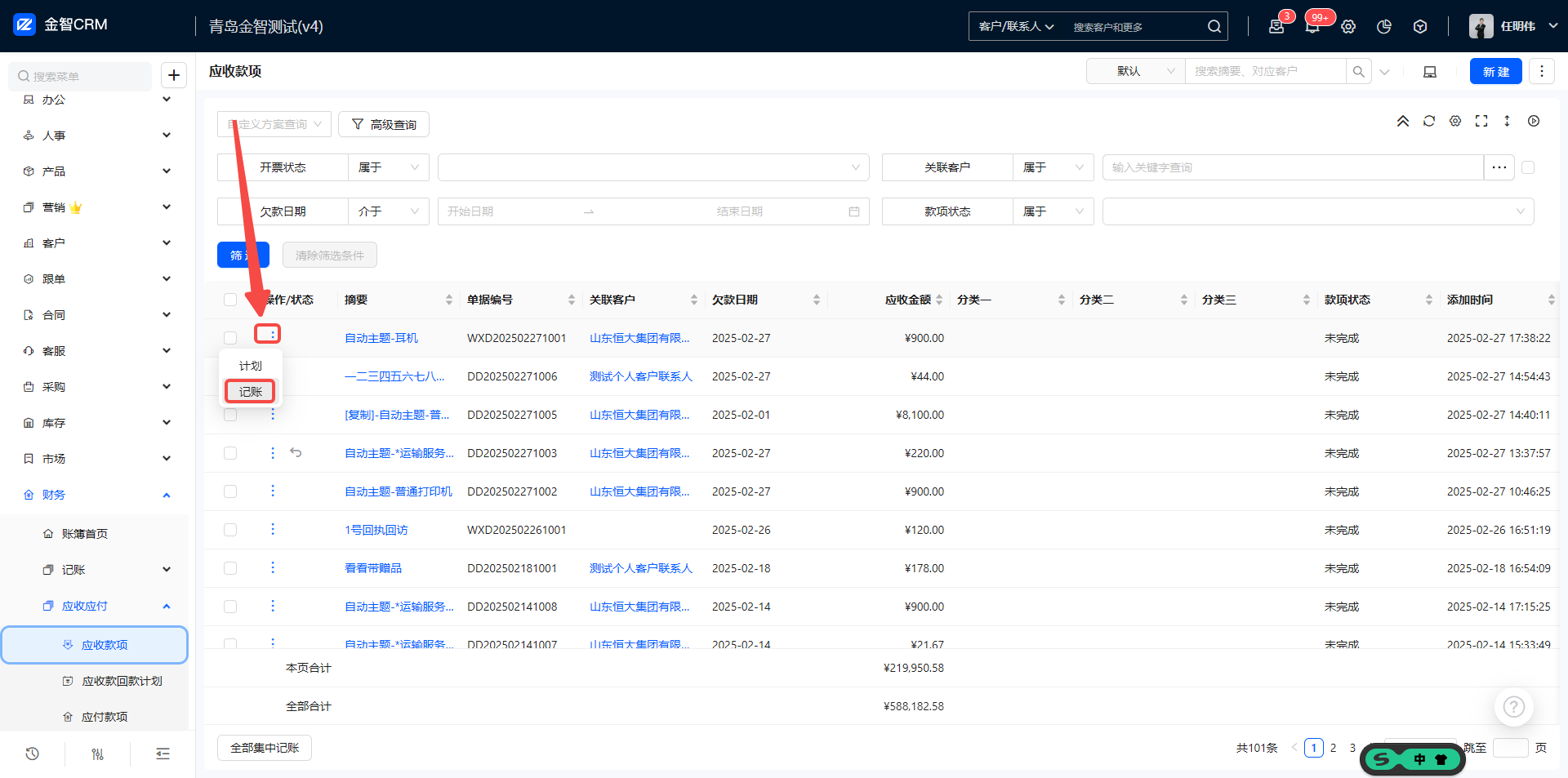Open the history clock icon in the sidebar footer
Viewport: 1568px width, 778px height.
pyautogui.click(x=32, y=754)
